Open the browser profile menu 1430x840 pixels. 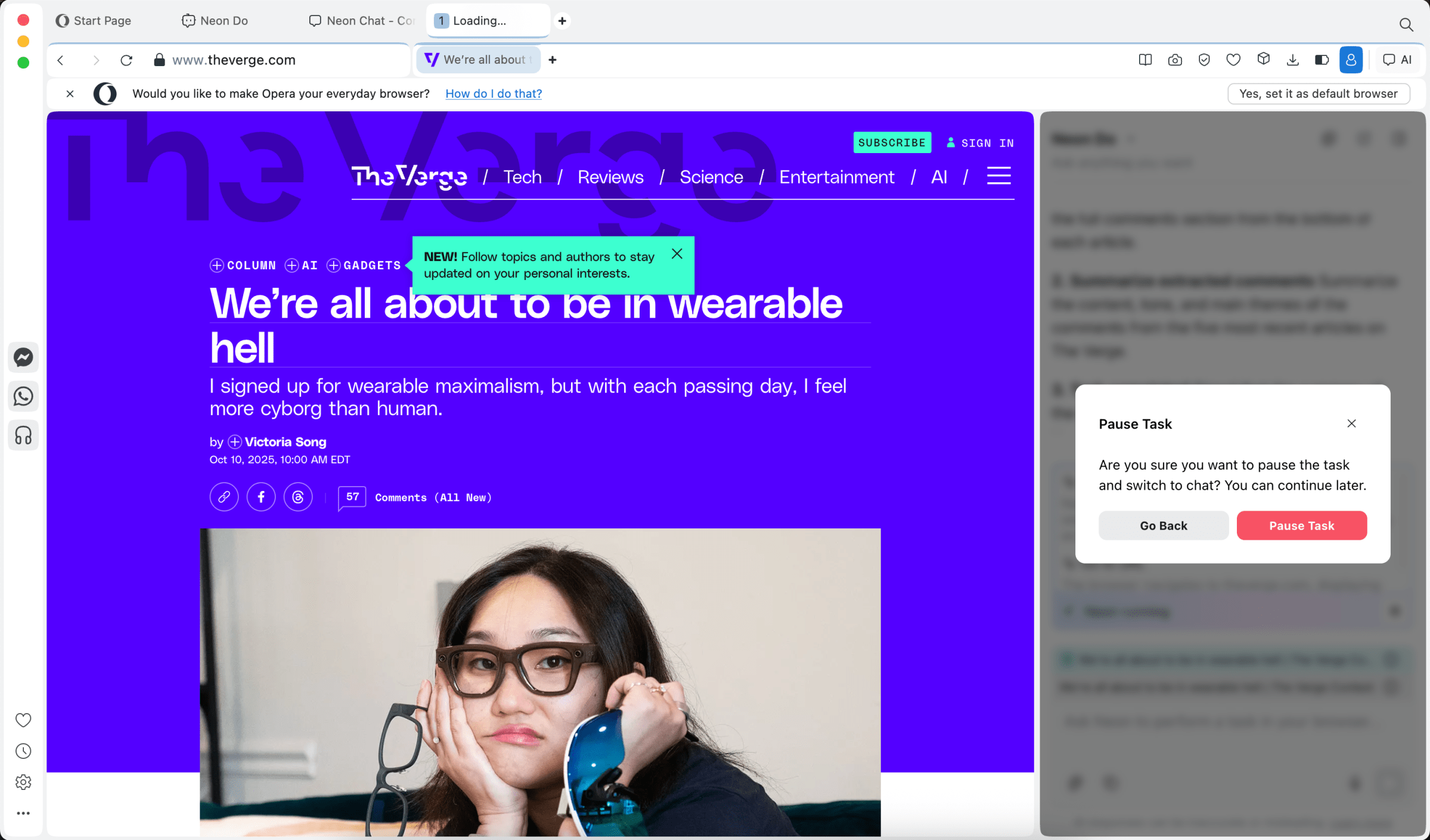click(1351, 60)
